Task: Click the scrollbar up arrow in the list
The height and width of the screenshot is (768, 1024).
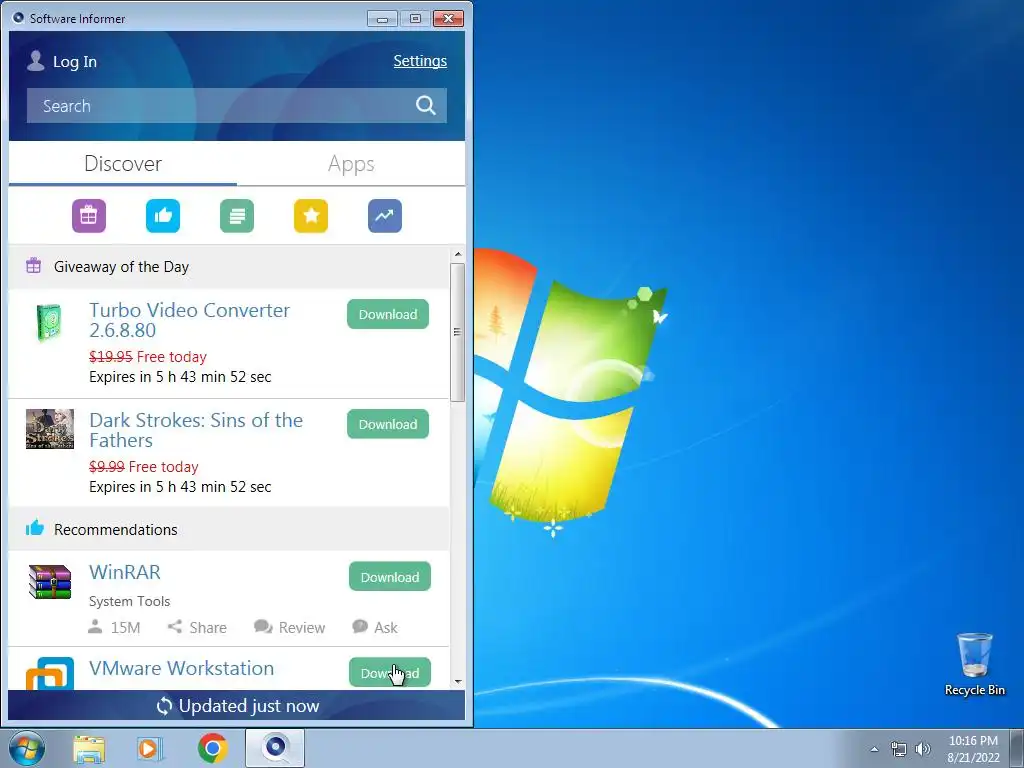Action: (x=458, y=254)
